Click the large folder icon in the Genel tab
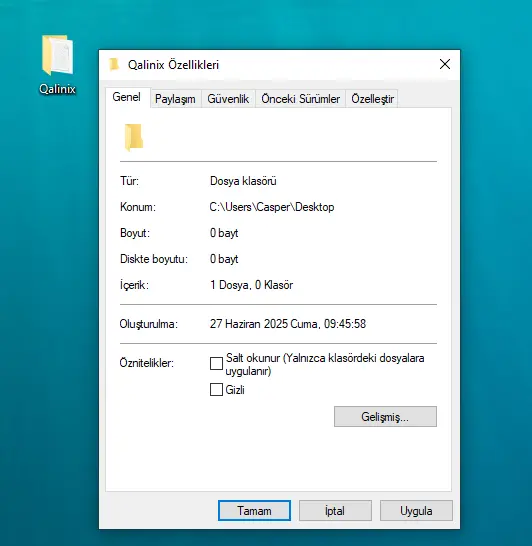The image size is (532, 546). pyautogui.click(x=134, y=137)
